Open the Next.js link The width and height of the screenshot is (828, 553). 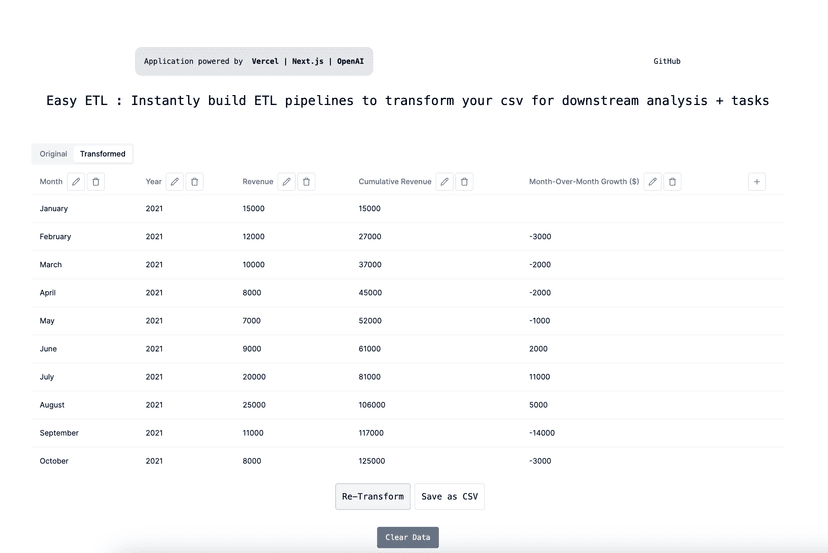click(x=308, y=61)
